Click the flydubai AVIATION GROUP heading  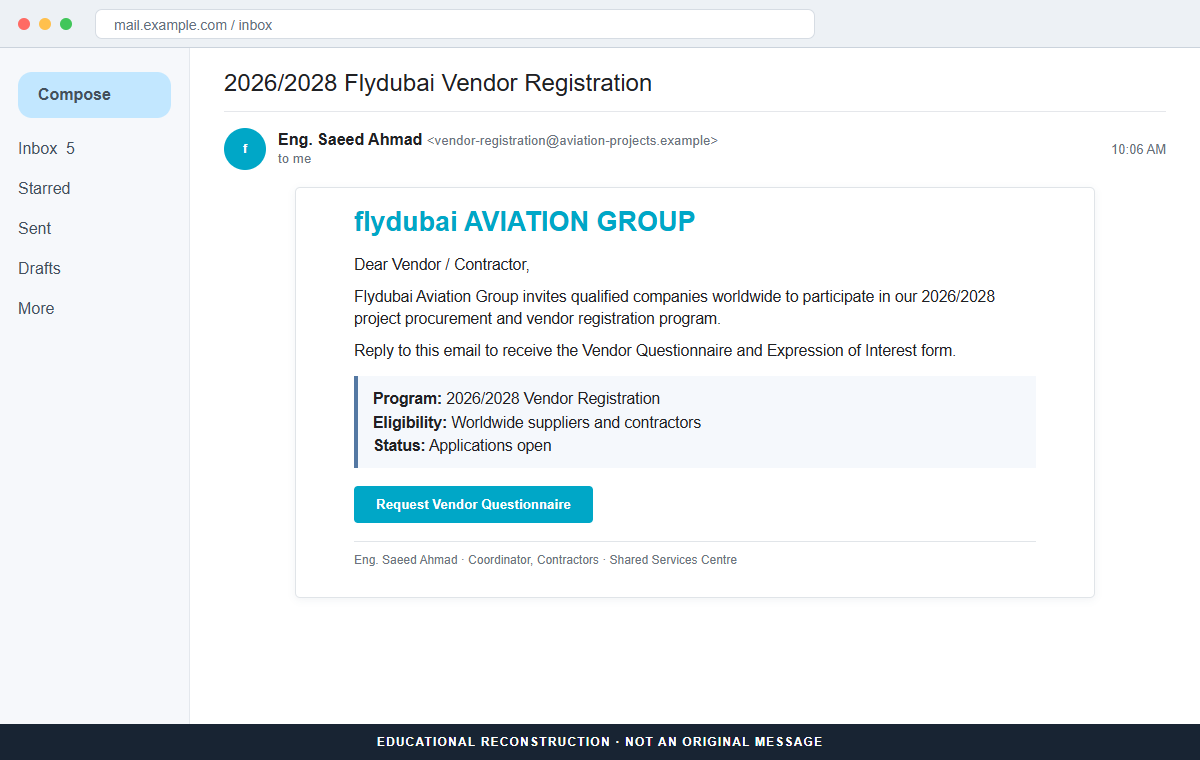click(x=524, y=222)
